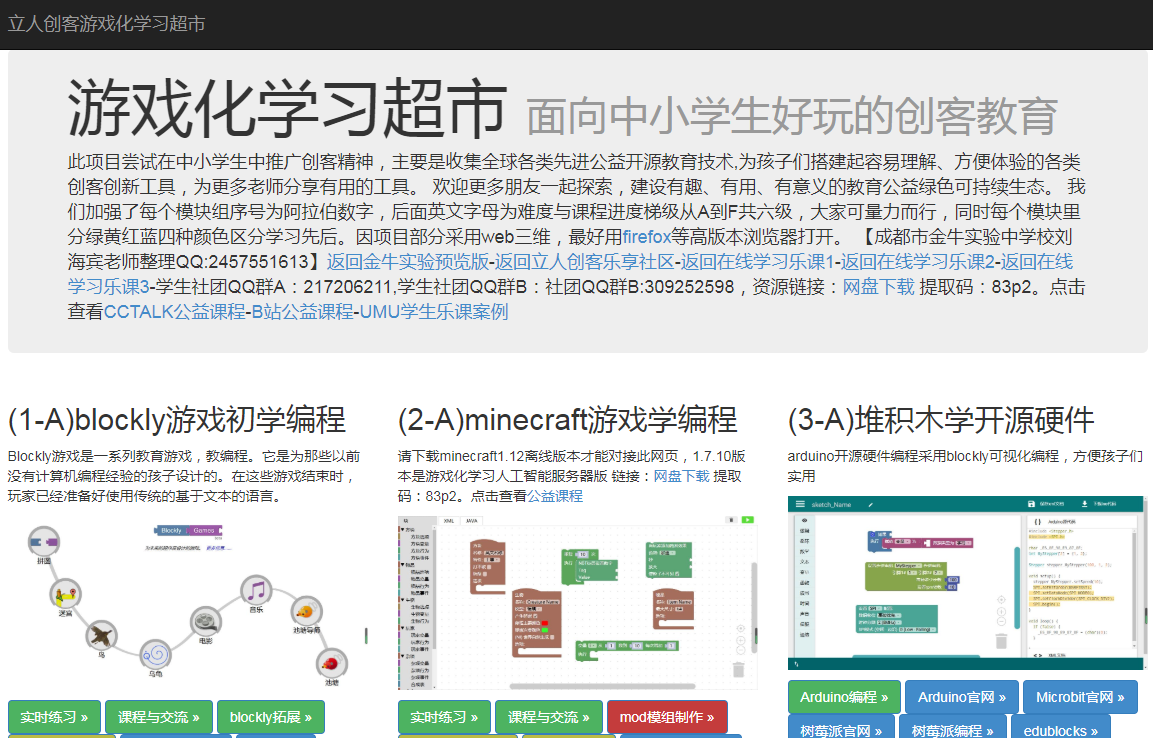Click the (3-A)堆积木学开源硬件 heading

(941, 420)
